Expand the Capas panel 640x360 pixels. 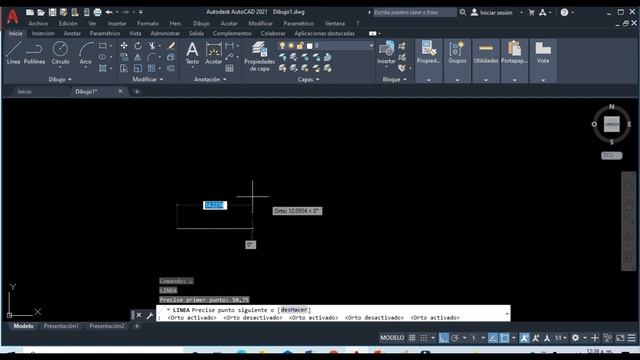(308, 80)
